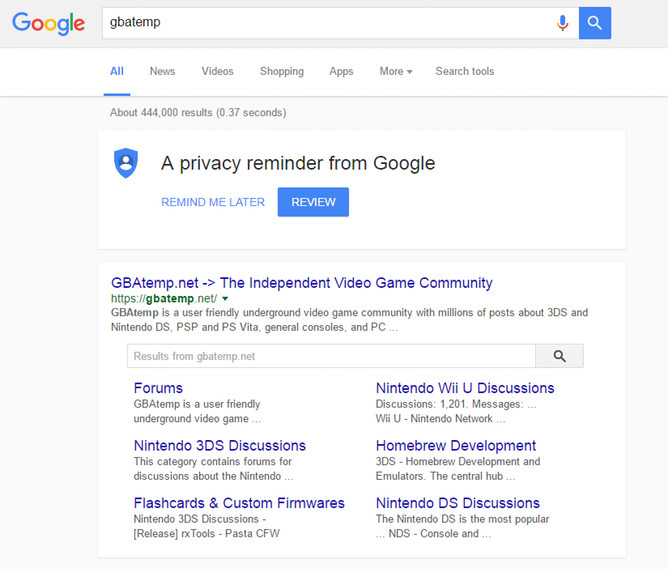The height and width of the screenshot is (569, 668).
Task: Open Search tools options
Action: pyautogui.click(x=464, y=72)
